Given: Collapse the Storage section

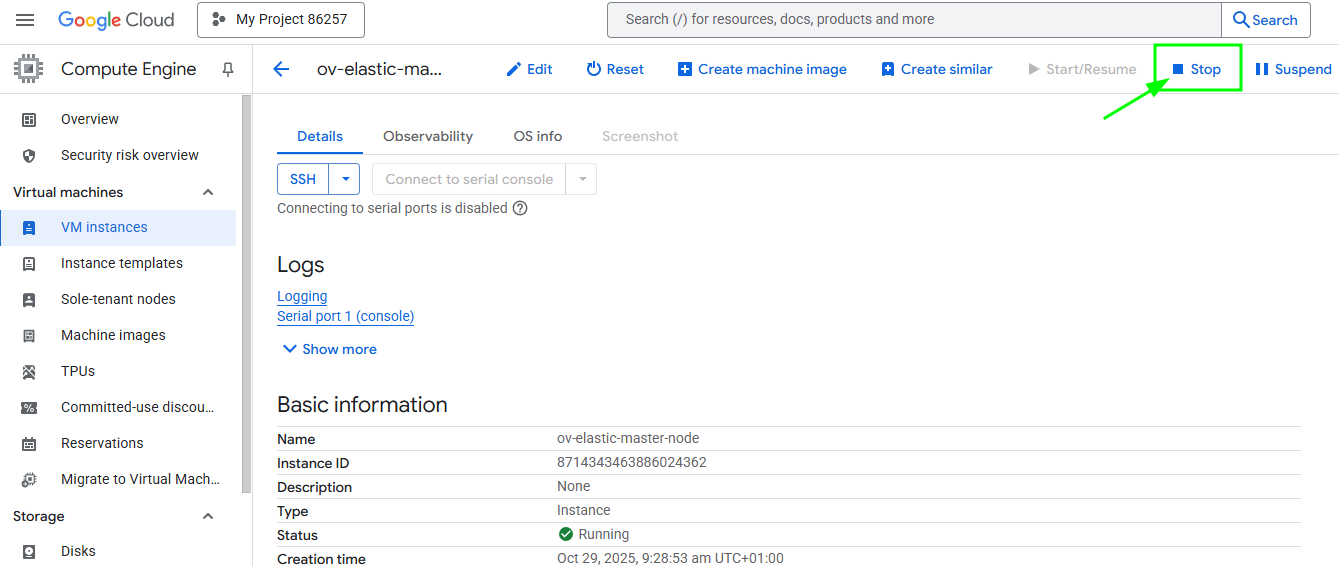Looking at the screenshot, I should (208, 516).
